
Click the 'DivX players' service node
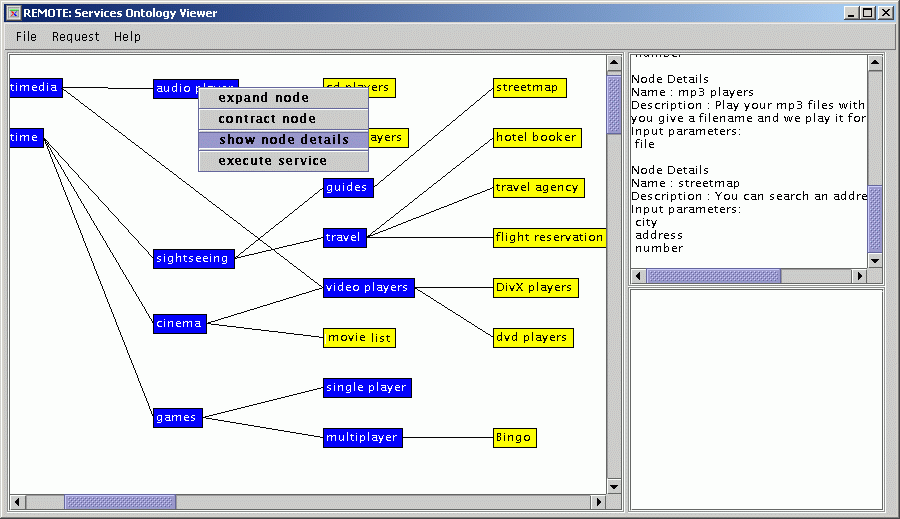pyautogui.click(x=535, y=288)
